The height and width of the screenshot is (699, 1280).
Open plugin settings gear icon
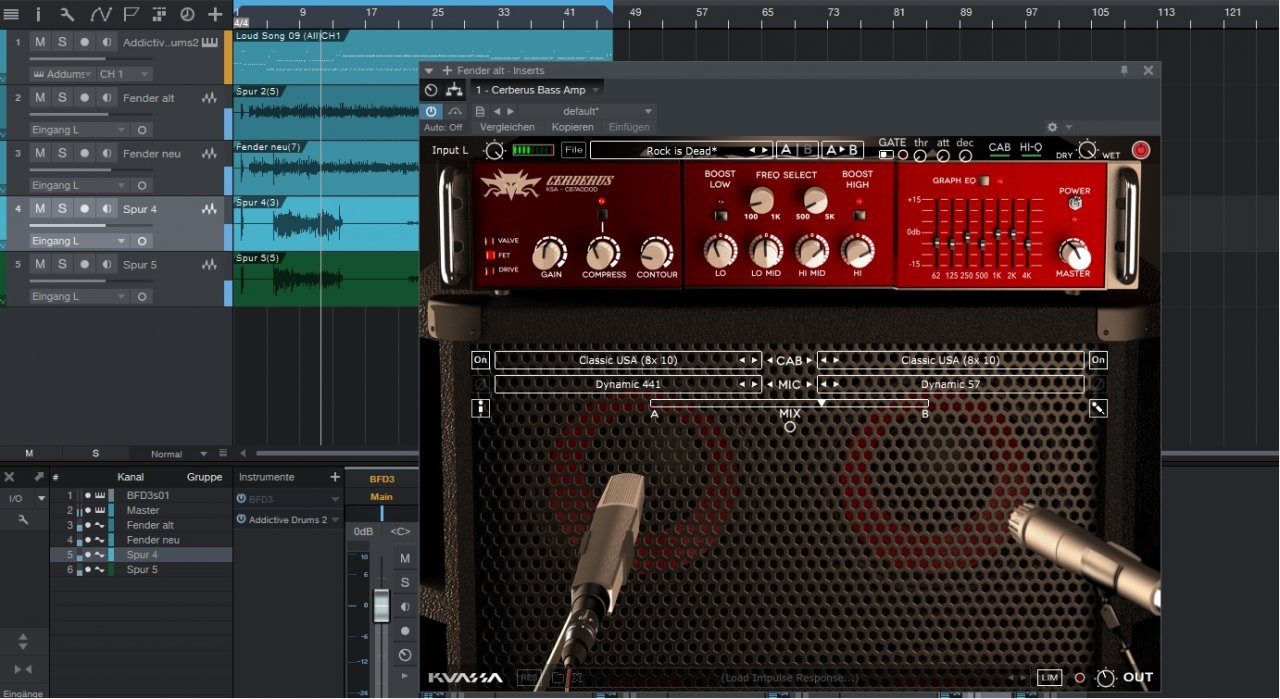[1052, 127]
